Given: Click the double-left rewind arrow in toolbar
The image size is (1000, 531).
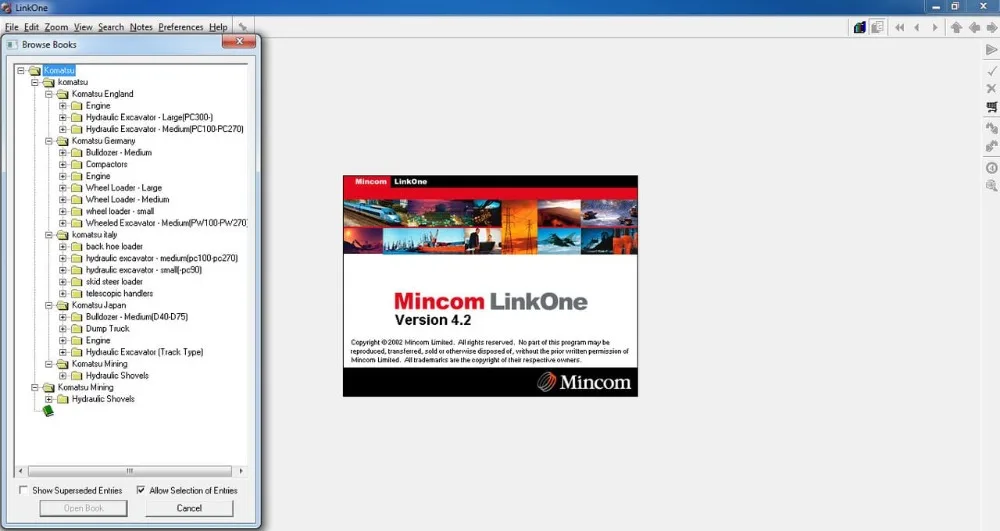Looking at the screenshot, I should 899,27.
